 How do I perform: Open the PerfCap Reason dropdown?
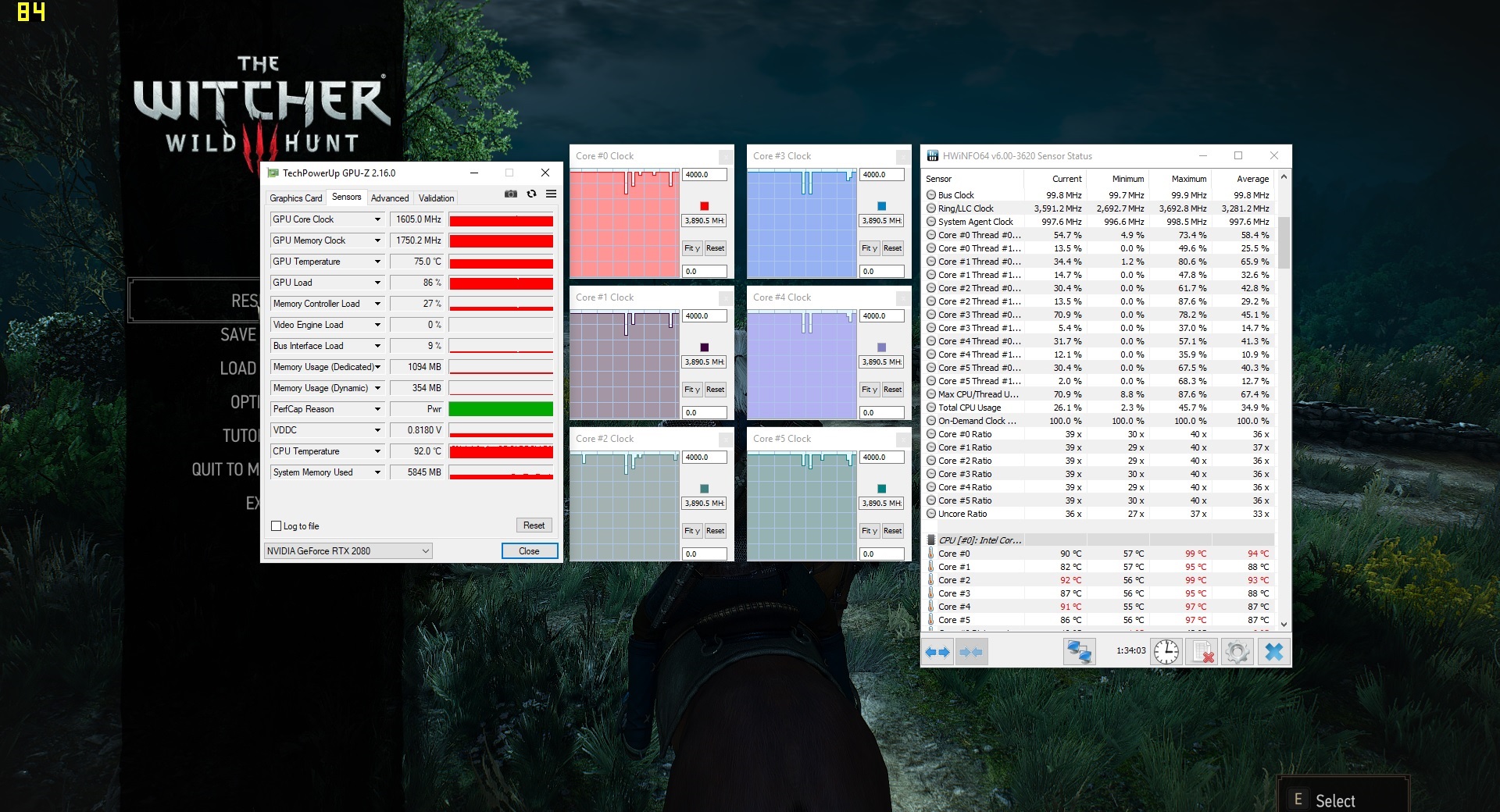[x=377, y=409]
